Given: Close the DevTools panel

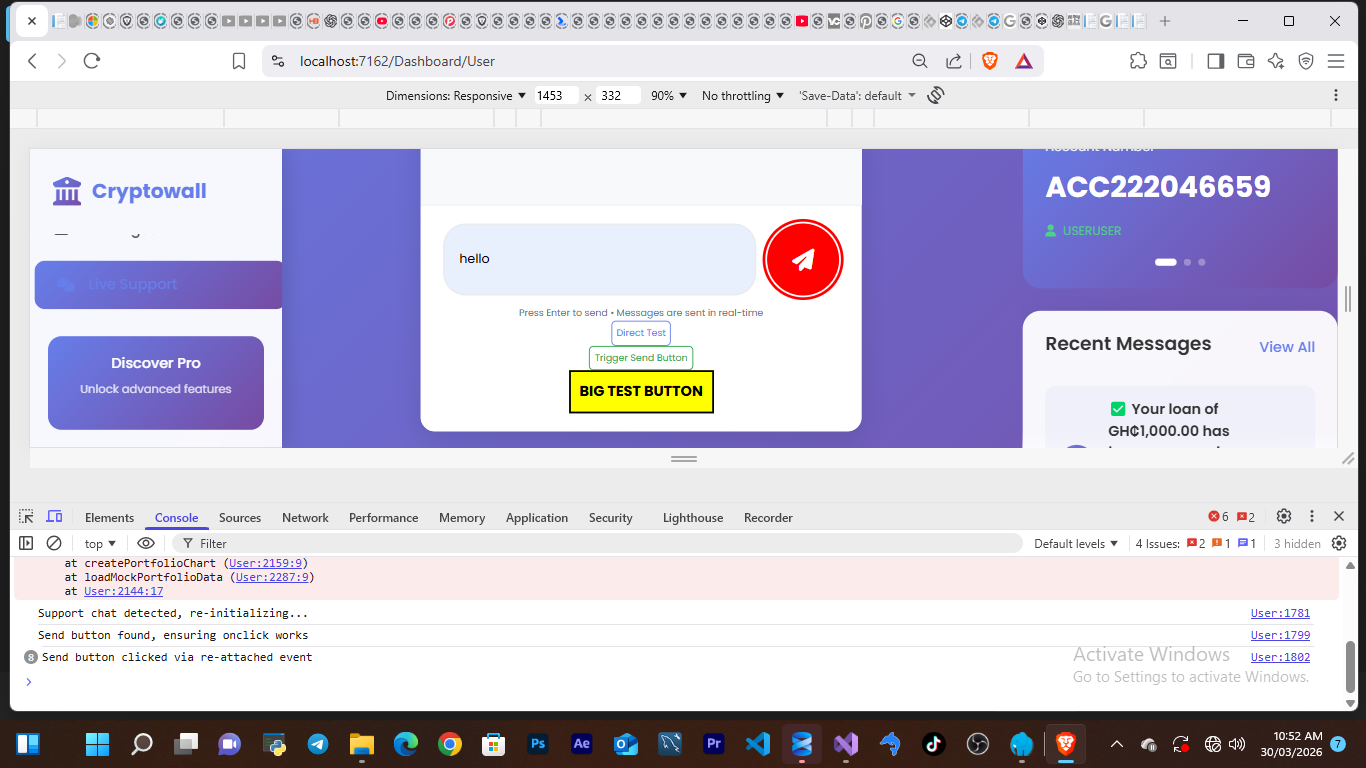Looking at the screenshot, I should pos(1339,516).
